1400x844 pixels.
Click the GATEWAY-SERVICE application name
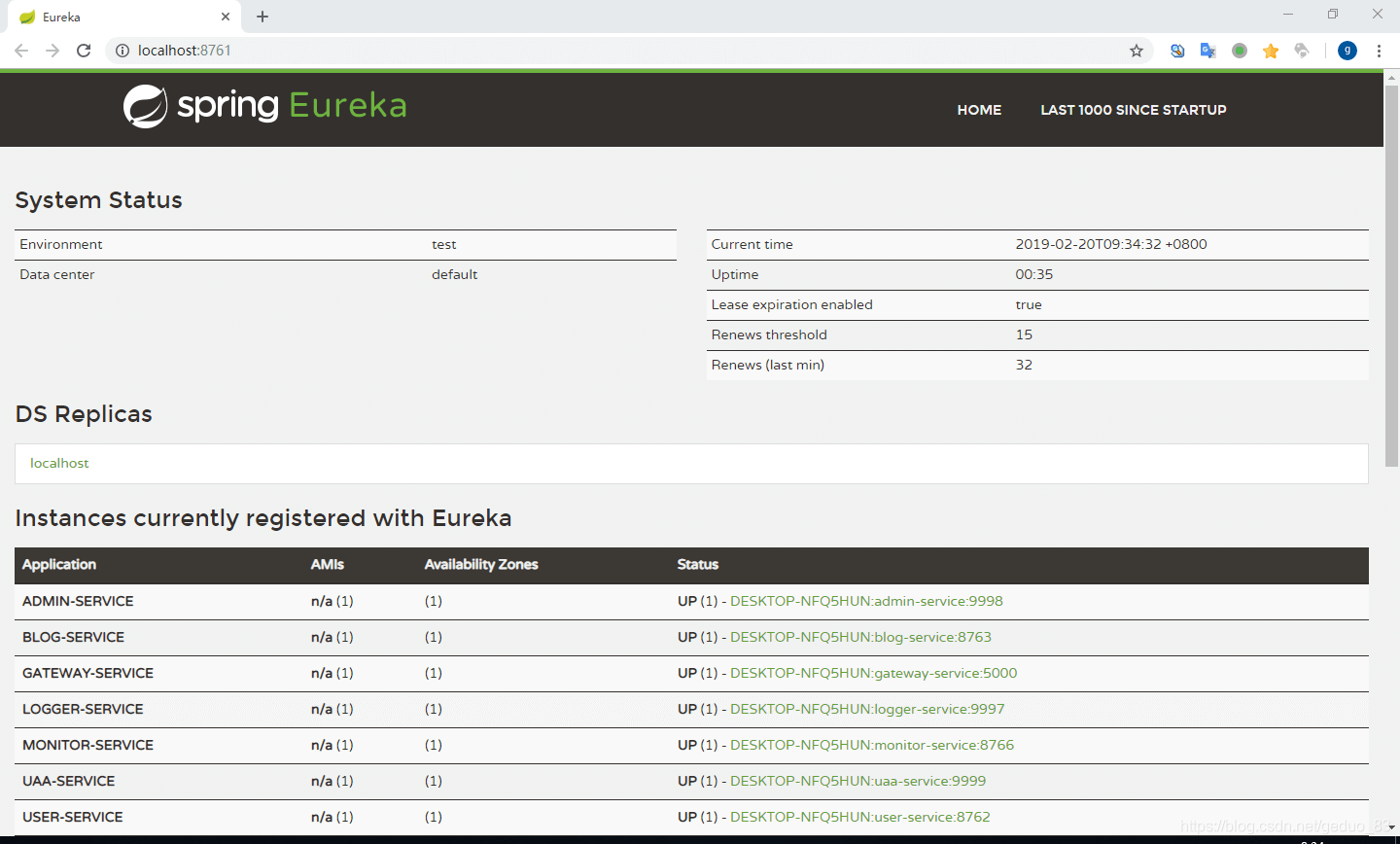click(x=87, y=673)
